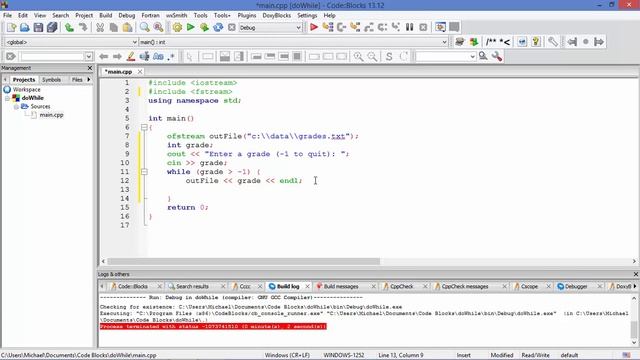Open DoxyBlocks preferences wrench icon
Image resolution: width=640 pixels, height=360 pixels.
pos(553,42)
